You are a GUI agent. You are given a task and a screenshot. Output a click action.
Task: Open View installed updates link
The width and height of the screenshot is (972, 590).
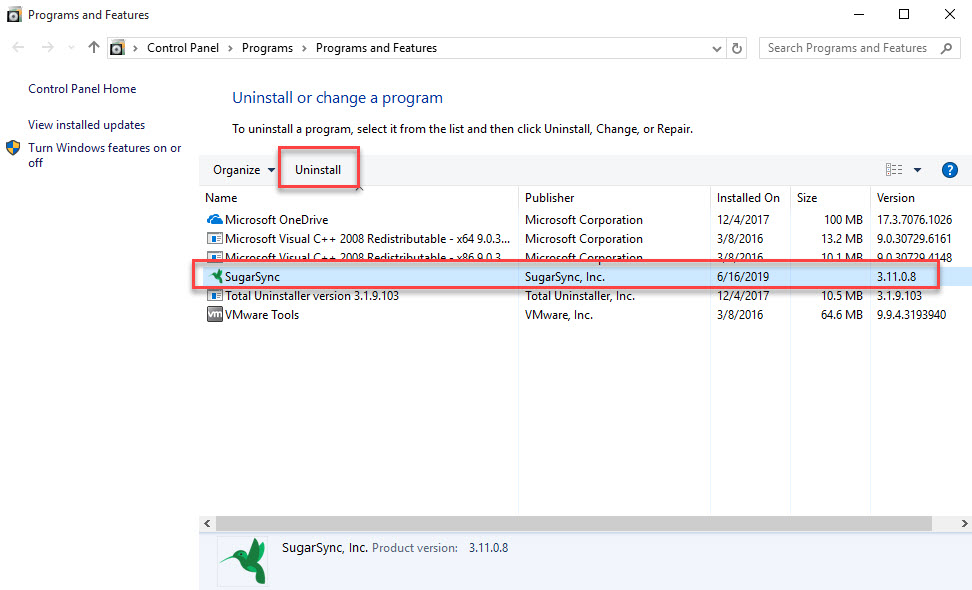[86, 125]
